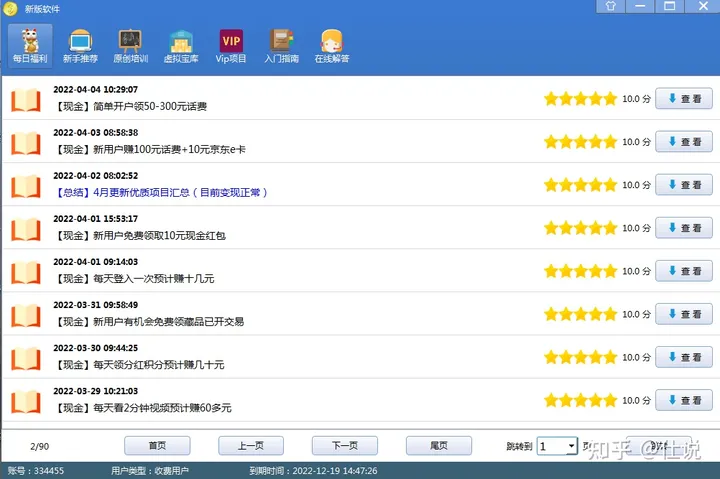Open the 每日福利 toolbar icon
The width and height of the screenshot is (720, 479).
[x=29, y=46]
